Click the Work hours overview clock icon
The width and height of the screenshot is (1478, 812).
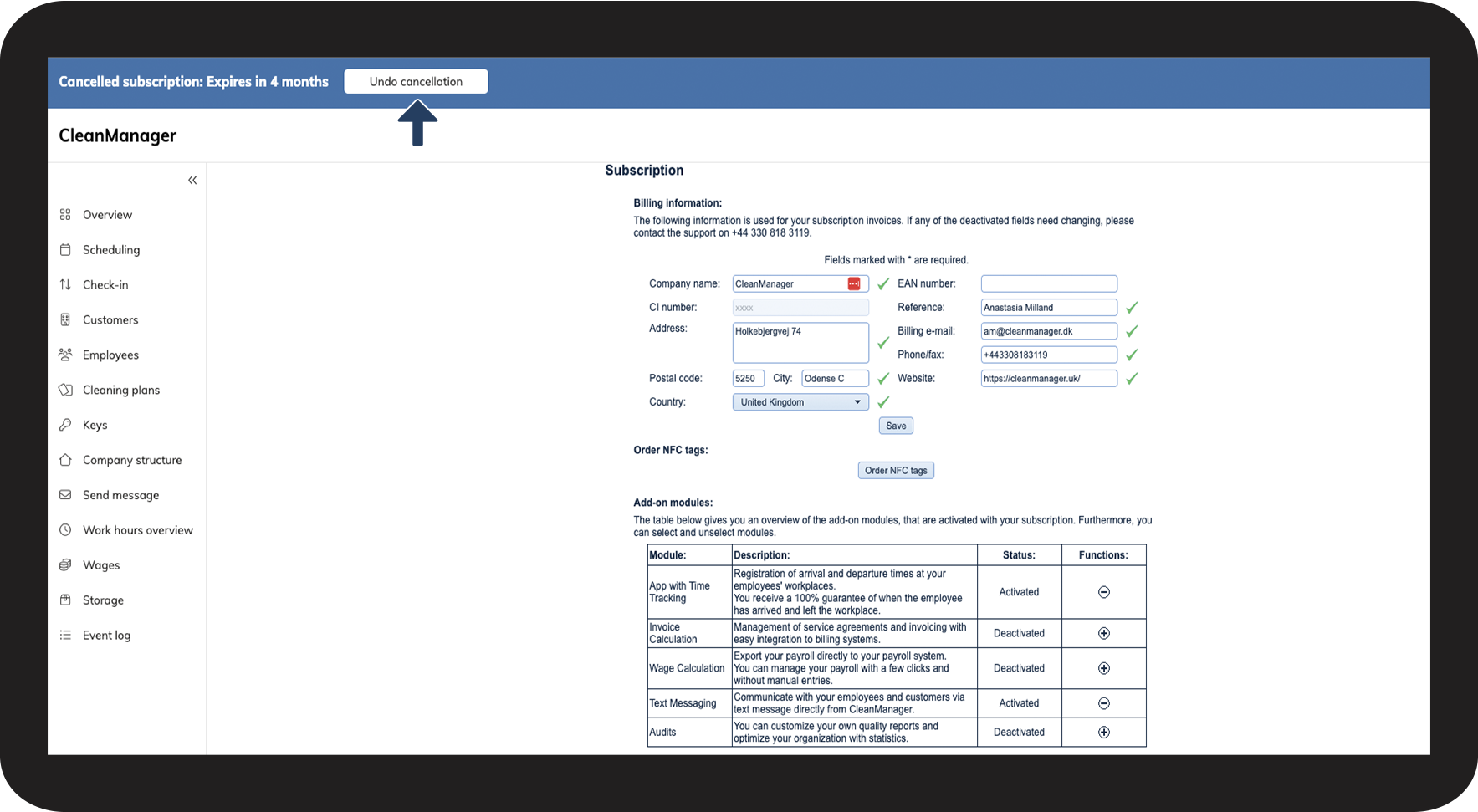pos(65,530)
